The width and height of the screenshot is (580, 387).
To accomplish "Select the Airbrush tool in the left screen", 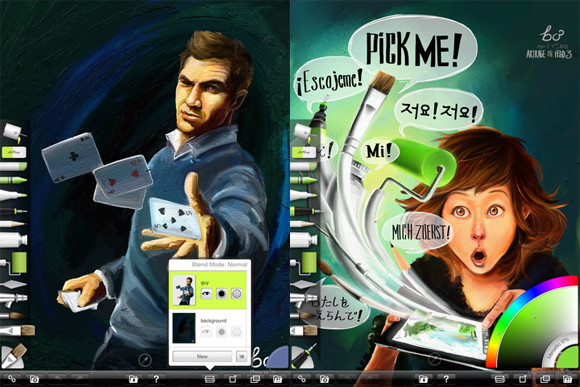I will (x=14, y=299).
